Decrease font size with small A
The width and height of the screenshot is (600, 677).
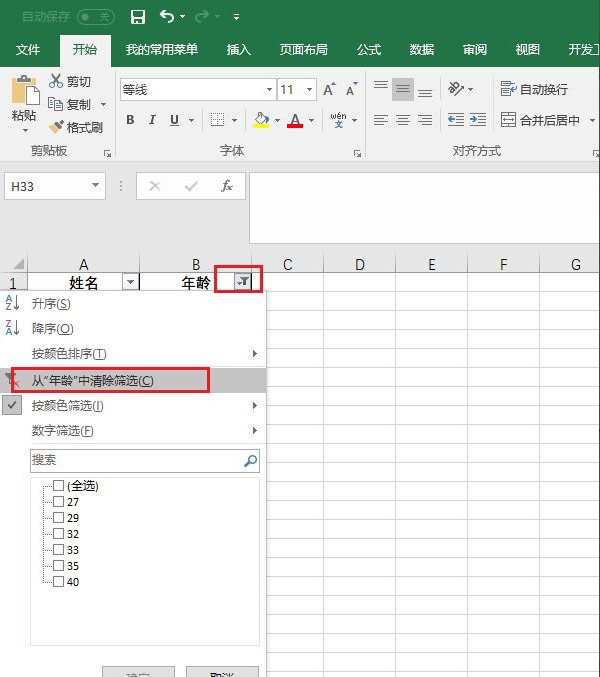(x=351, y=89)
